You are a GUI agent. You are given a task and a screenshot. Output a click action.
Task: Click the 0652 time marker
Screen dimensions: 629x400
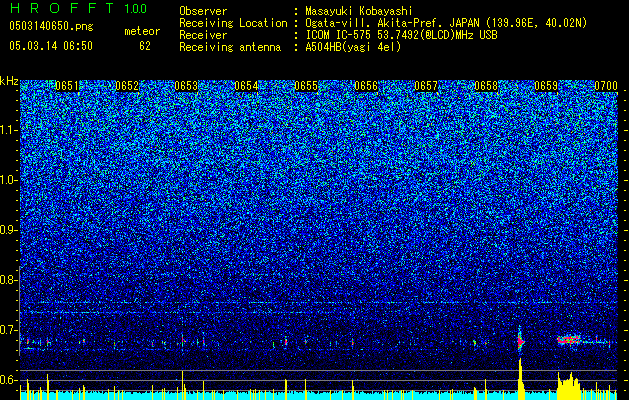coord(127,86)
